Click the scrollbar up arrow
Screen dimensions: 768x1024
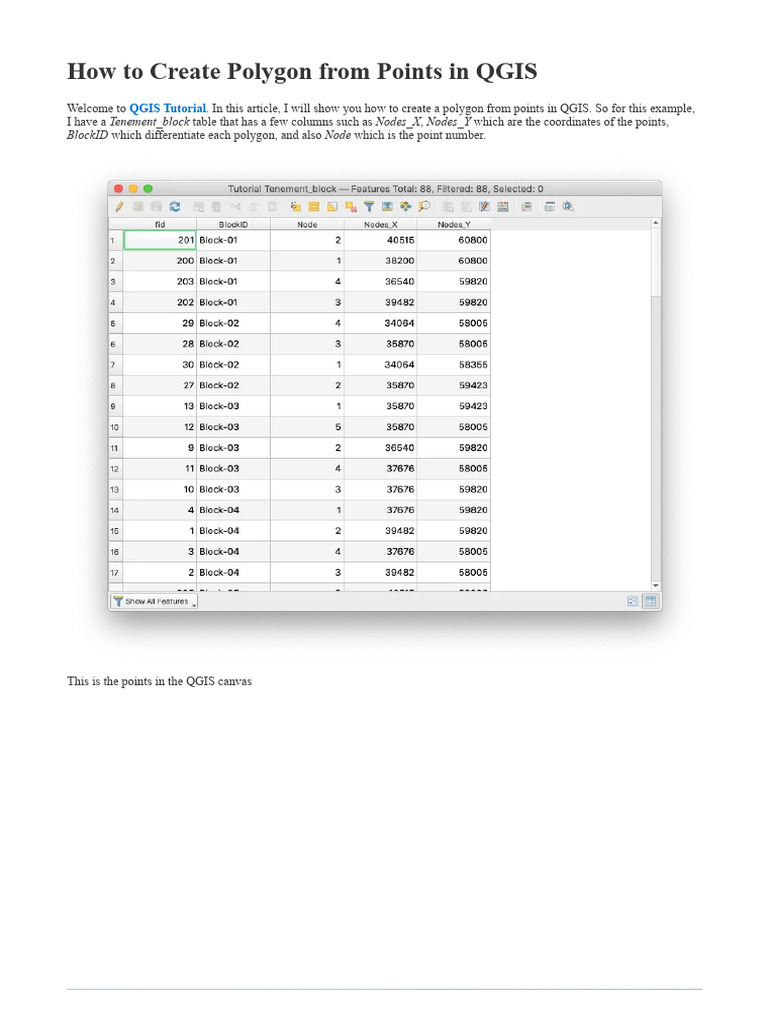click(656, 223)
